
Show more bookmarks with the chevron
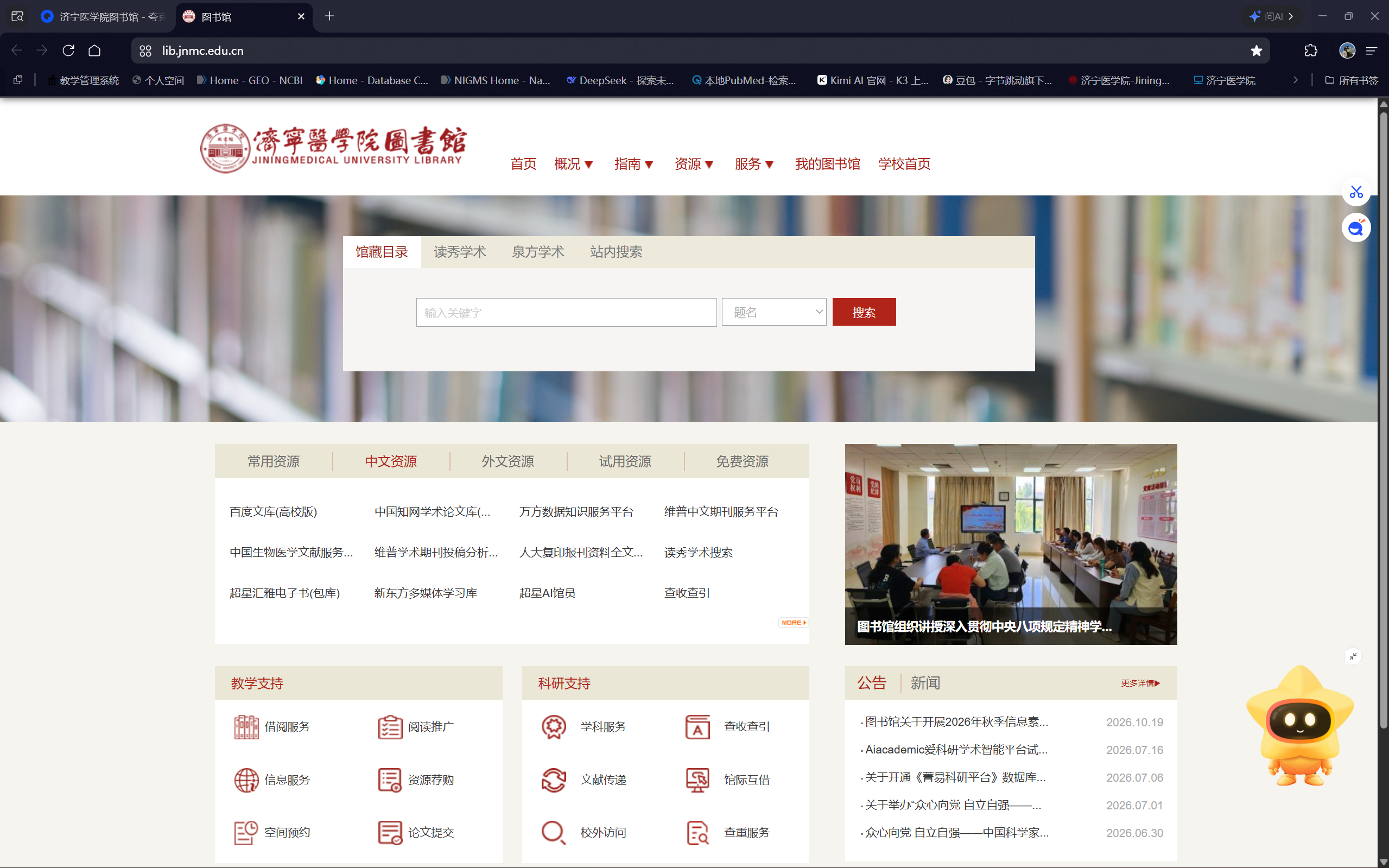pos(1296,80)
